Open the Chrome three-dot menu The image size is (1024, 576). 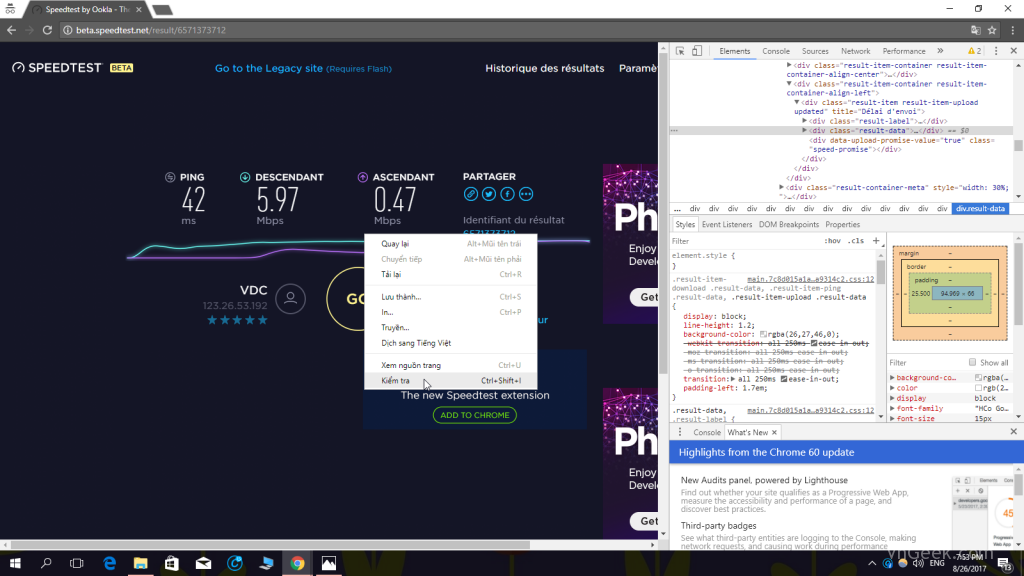(x=1013, y=30)
